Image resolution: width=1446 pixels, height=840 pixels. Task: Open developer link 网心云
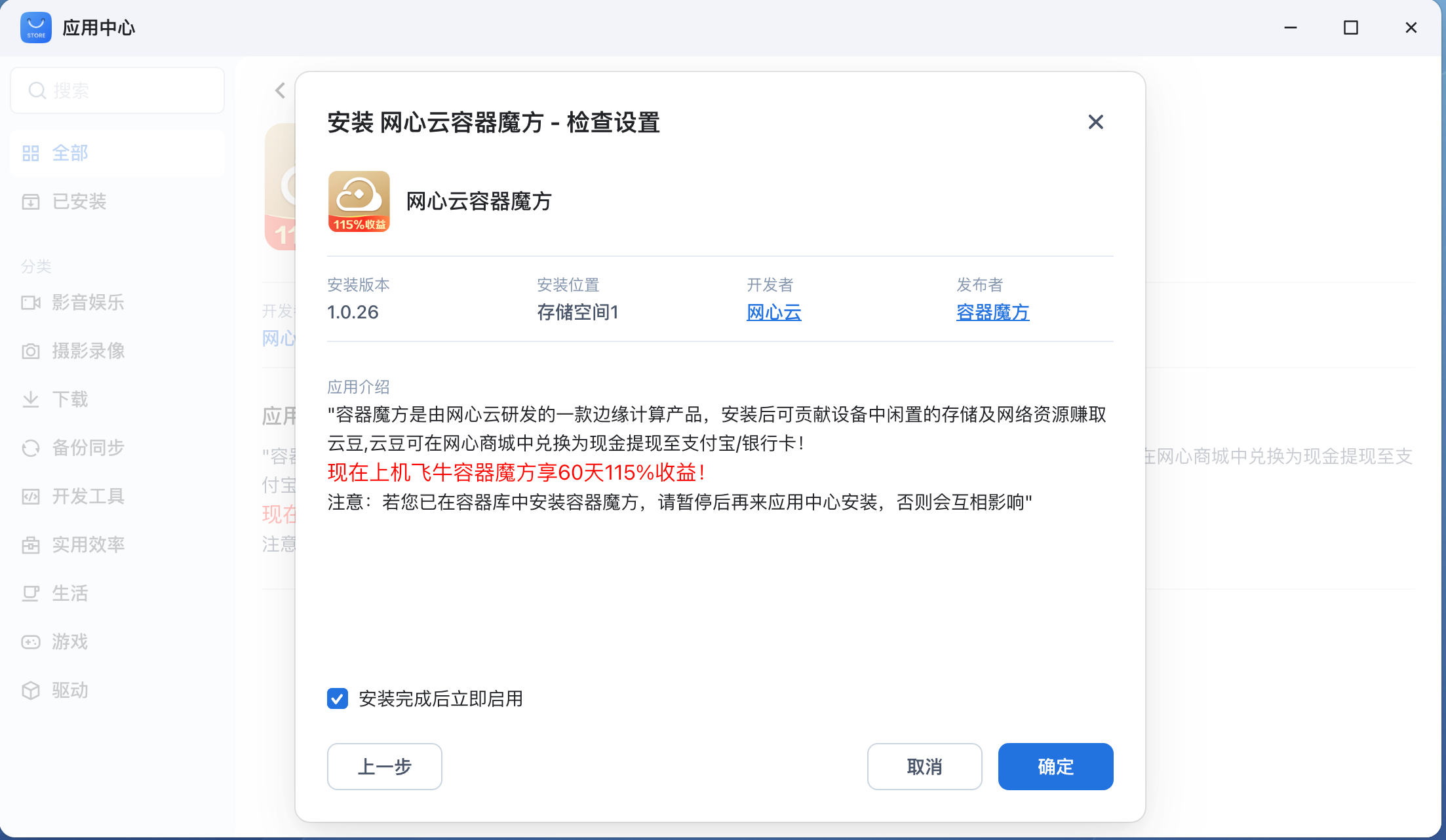(x=774, y=313)
